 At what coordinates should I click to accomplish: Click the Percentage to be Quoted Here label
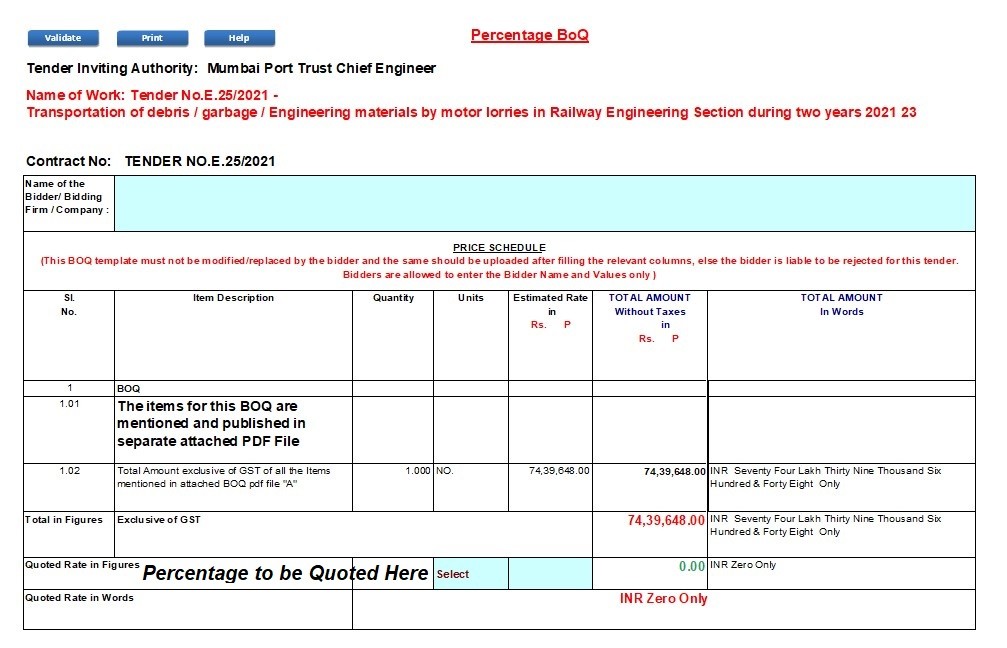coord(285,574)
